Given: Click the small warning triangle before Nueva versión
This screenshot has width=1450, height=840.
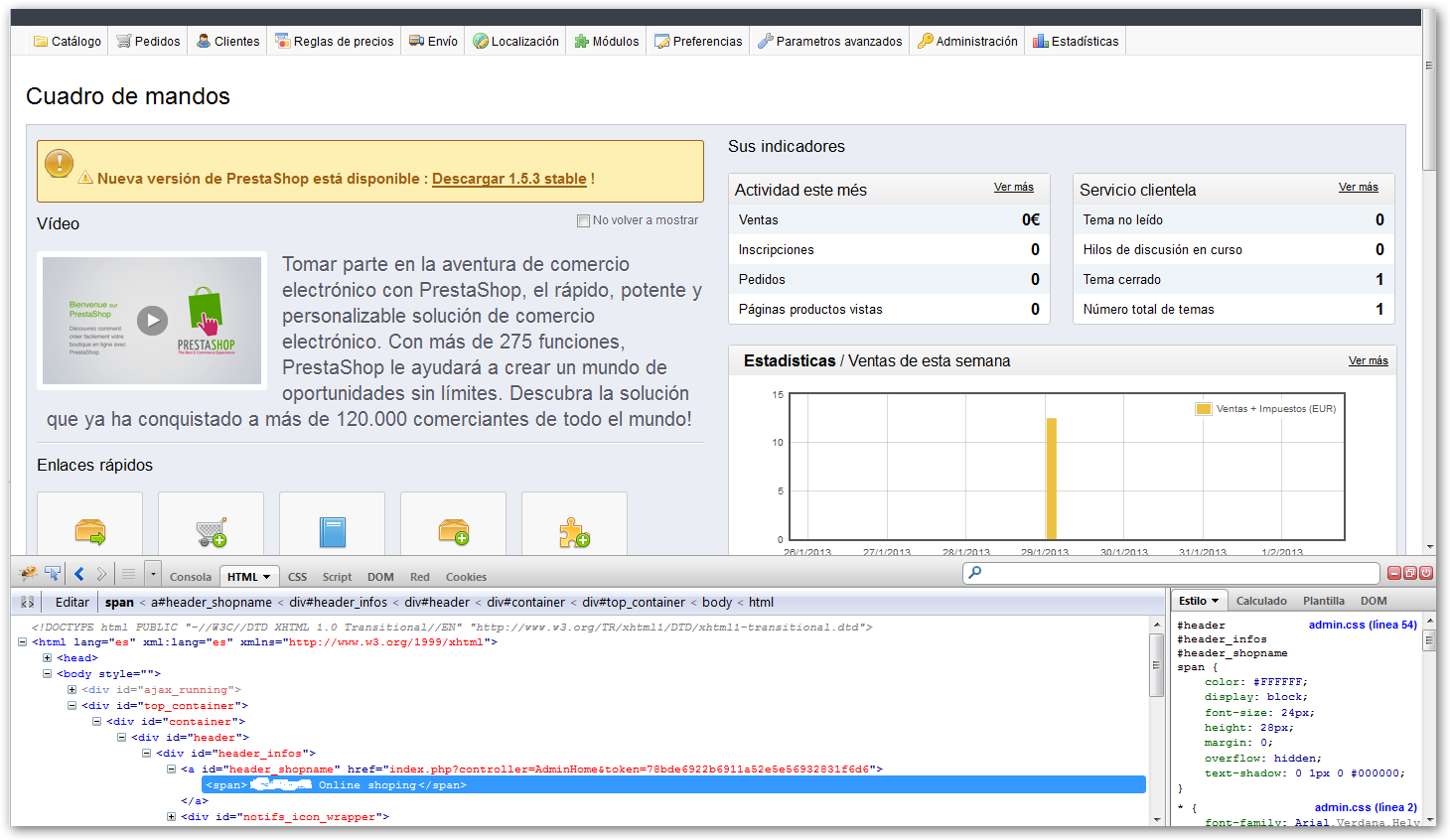Looking at the screenshot, I should [85, 178].
